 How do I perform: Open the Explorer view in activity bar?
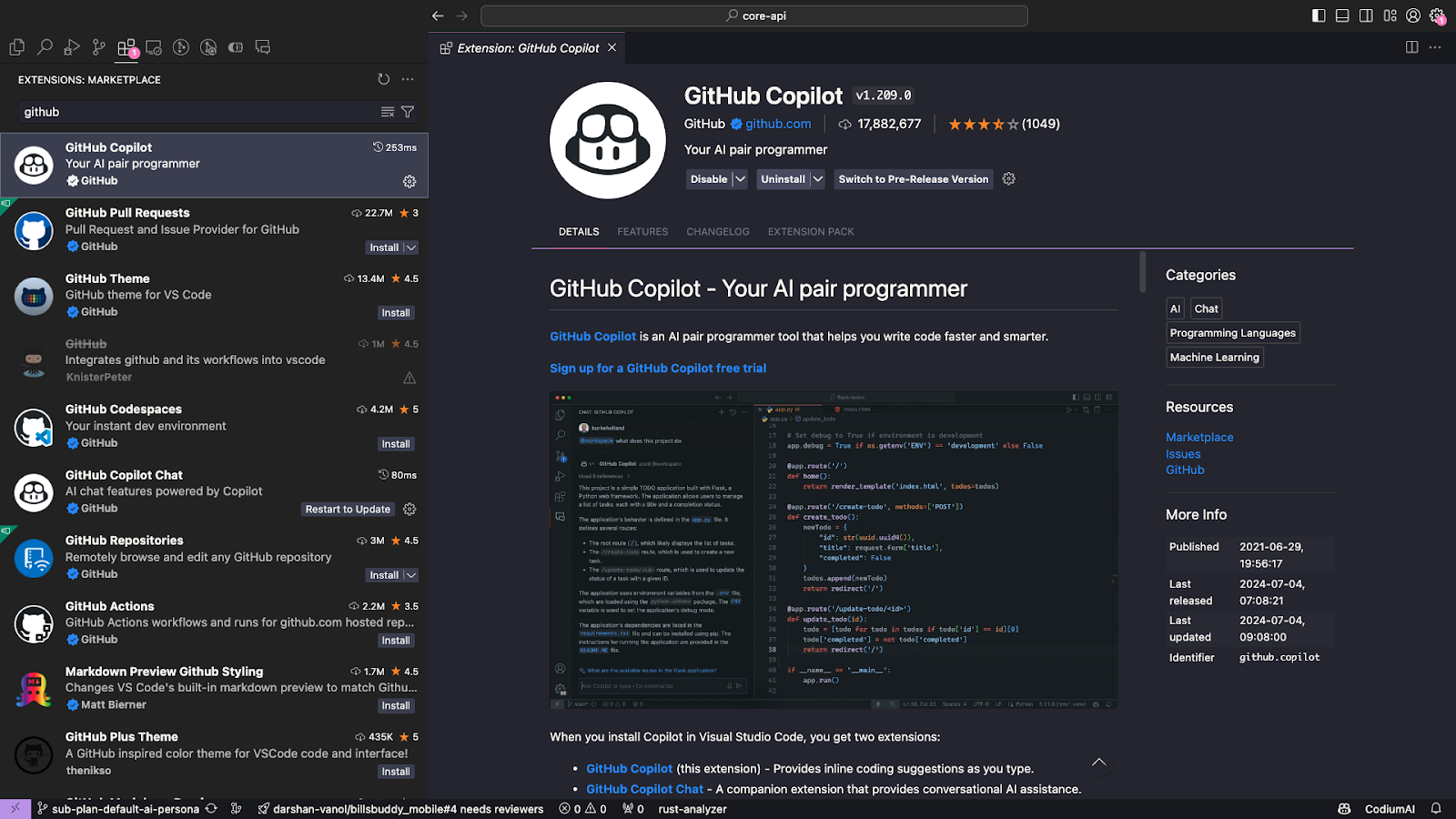point(17,47)
